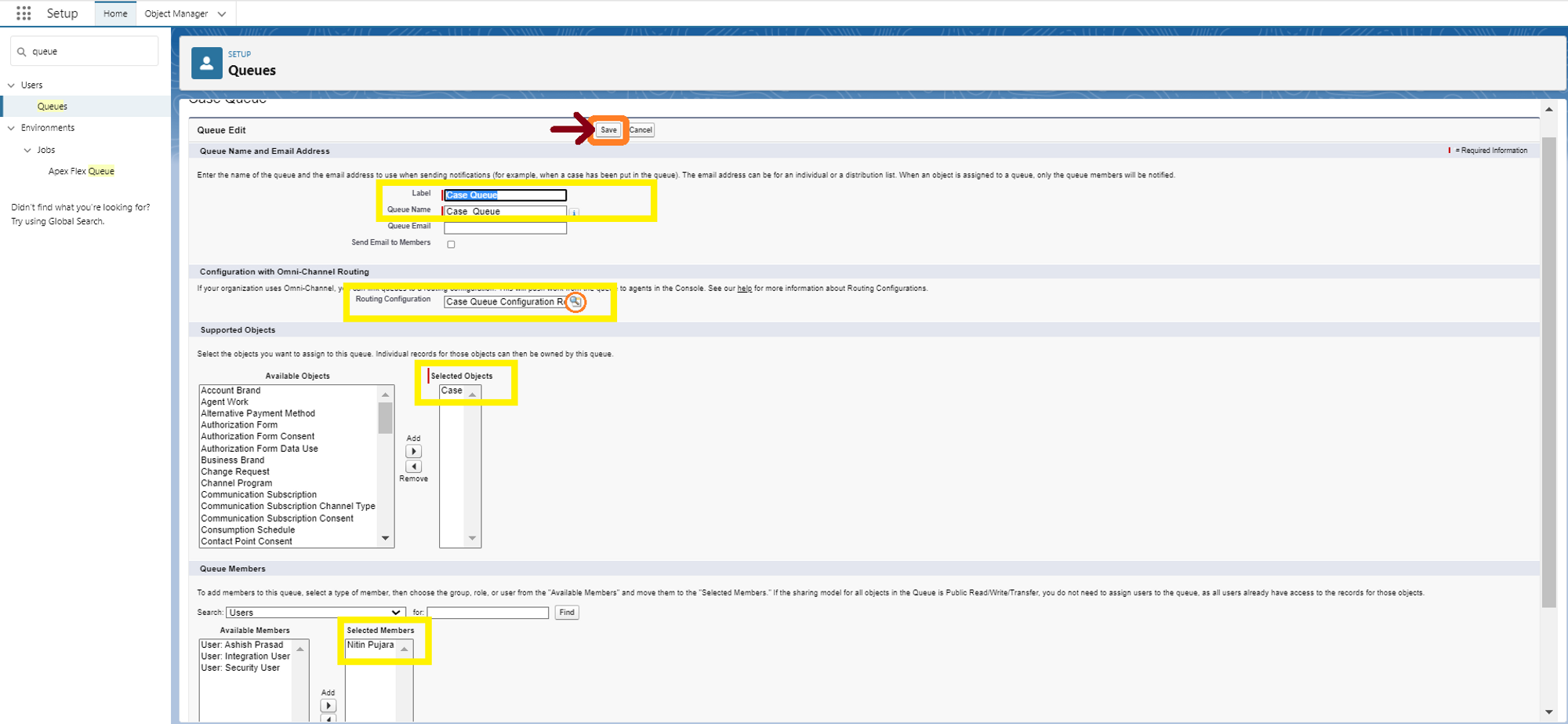This screenshot has height=724, width=1568.
Task: Collapse the Environments section in sidebar
Action: pos(11,128)
